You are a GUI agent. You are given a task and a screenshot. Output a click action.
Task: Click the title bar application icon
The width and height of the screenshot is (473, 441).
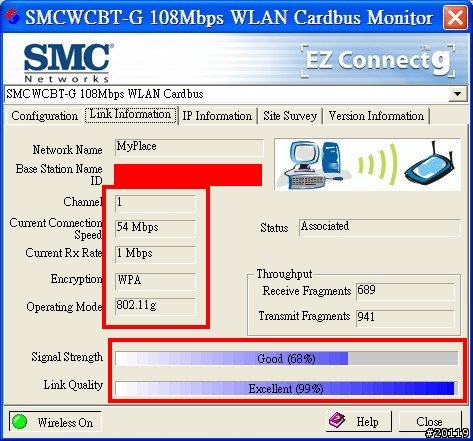(13, 17)
